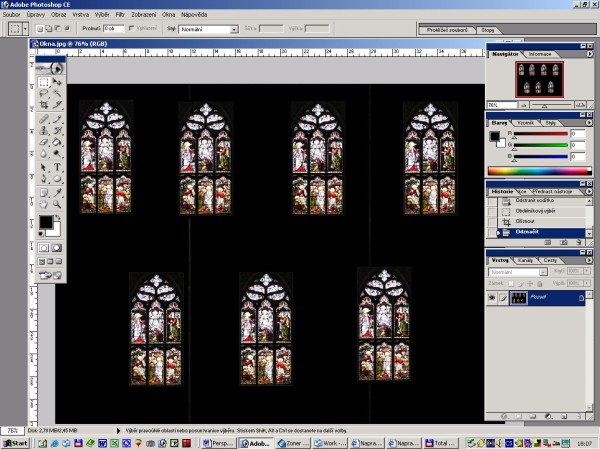600x450 pixels.
Task: Select the Type tool
Action: coord(57,167)
